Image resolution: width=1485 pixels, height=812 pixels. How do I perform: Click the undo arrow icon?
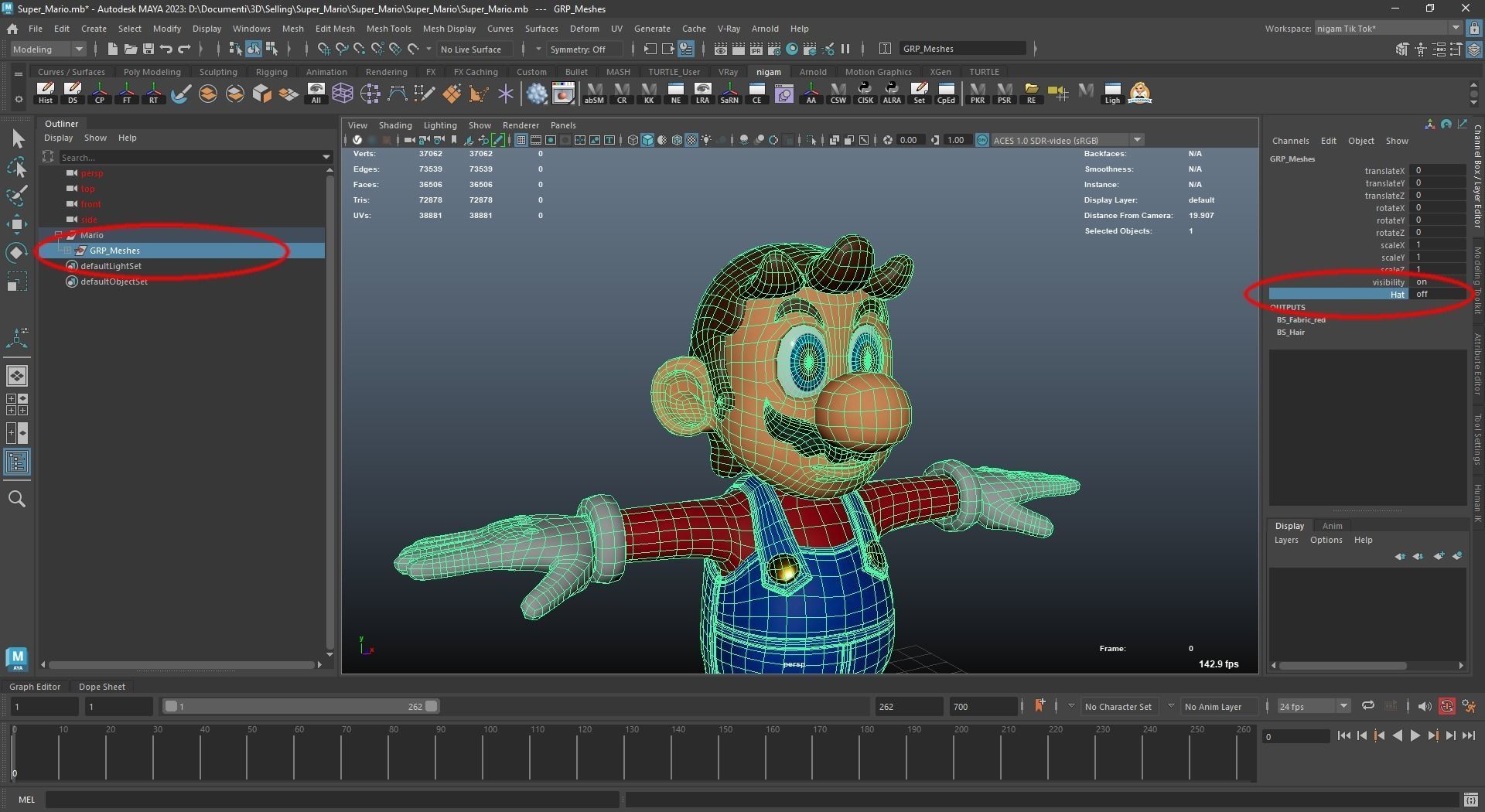pyautogui.click(x=166, y=49)
